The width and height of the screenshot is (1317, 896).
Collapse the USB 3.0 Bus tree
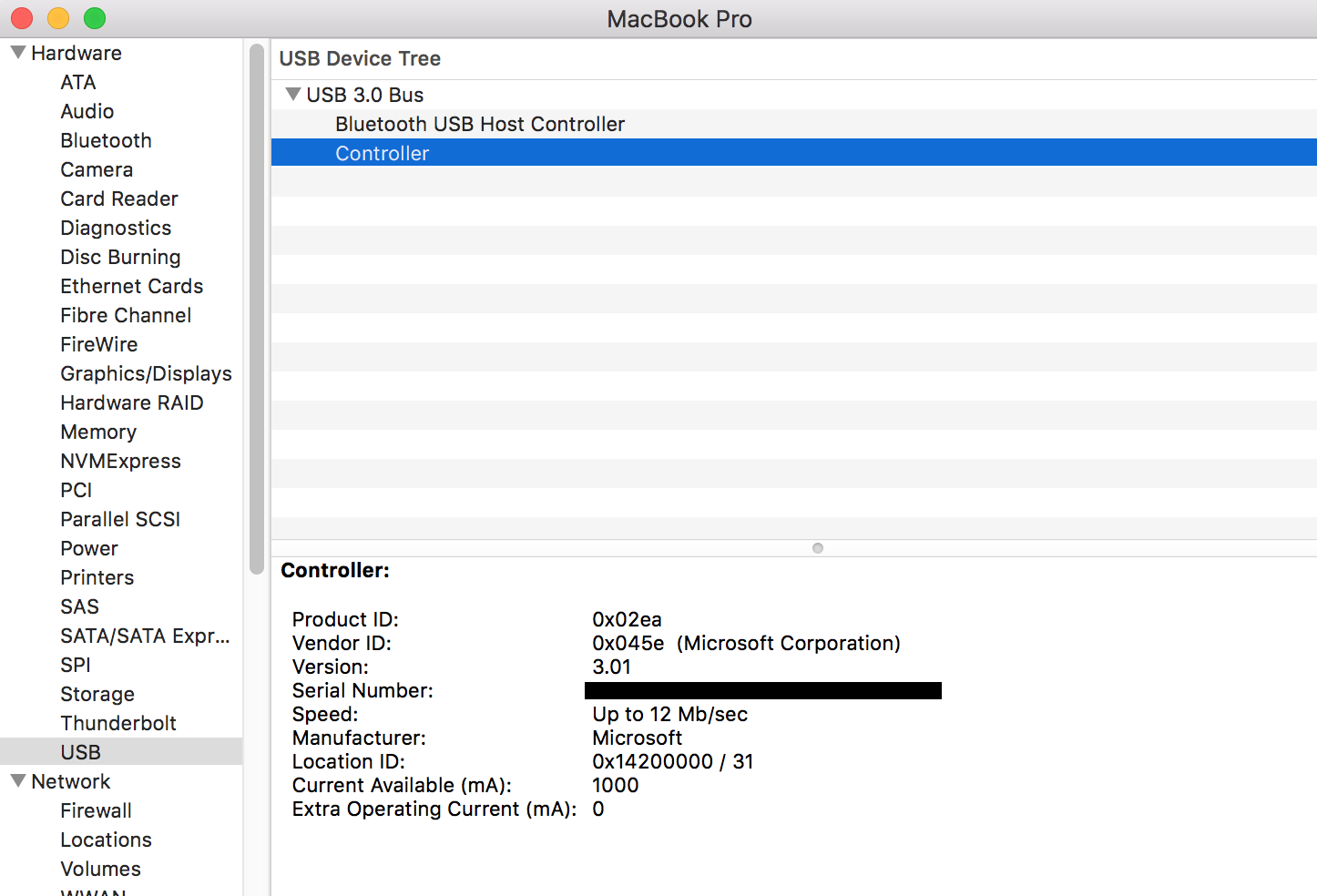point(293,94)
